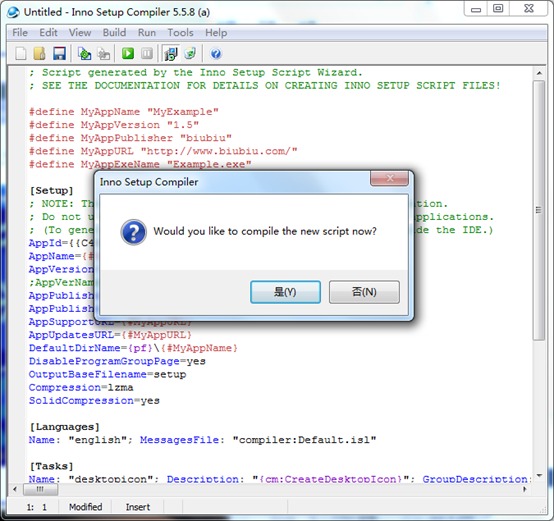Close the Inno Setup Compiler dialog
The width and height of the screenshot is (554, 521).
click(x=390, y=178)
